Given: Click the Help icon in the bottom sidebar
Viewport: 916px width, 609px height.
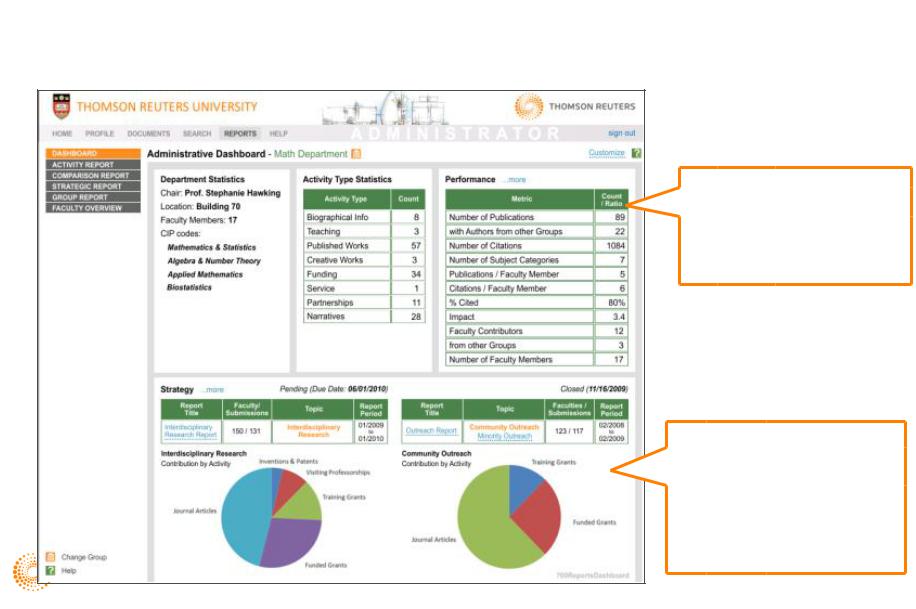Looking at the screenshot, I should point(51,570).
